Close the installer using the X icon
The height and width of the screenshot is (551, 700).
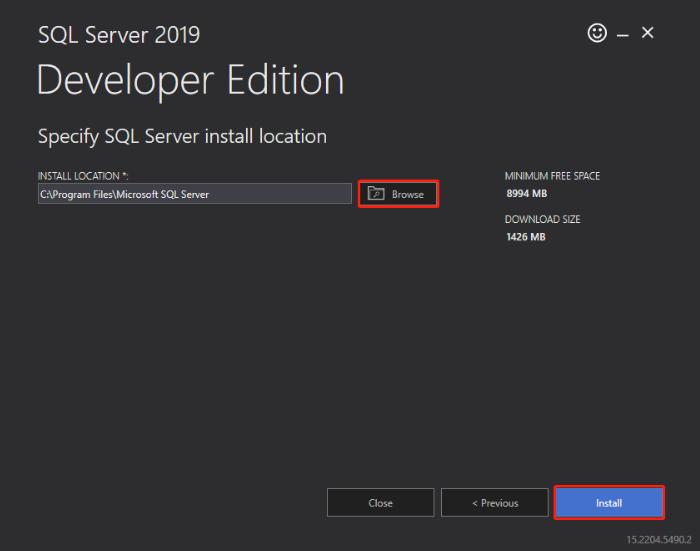click(648, 33)
